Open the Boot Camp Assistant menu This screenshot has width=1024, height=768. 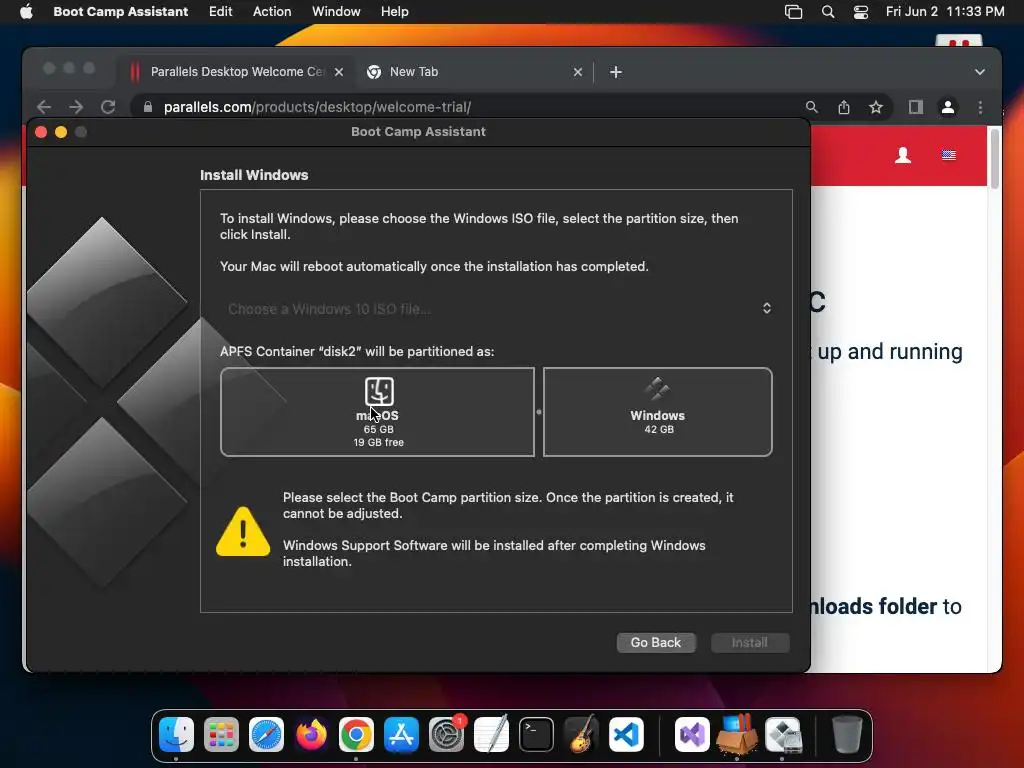pyautogui.click(x=121, y=12)
